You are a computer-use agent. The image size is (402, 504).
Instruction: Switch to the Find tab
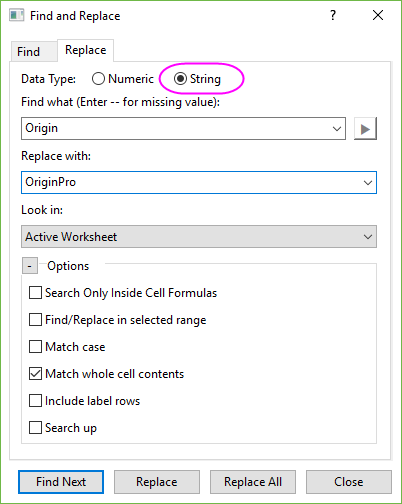click(29, 52)
